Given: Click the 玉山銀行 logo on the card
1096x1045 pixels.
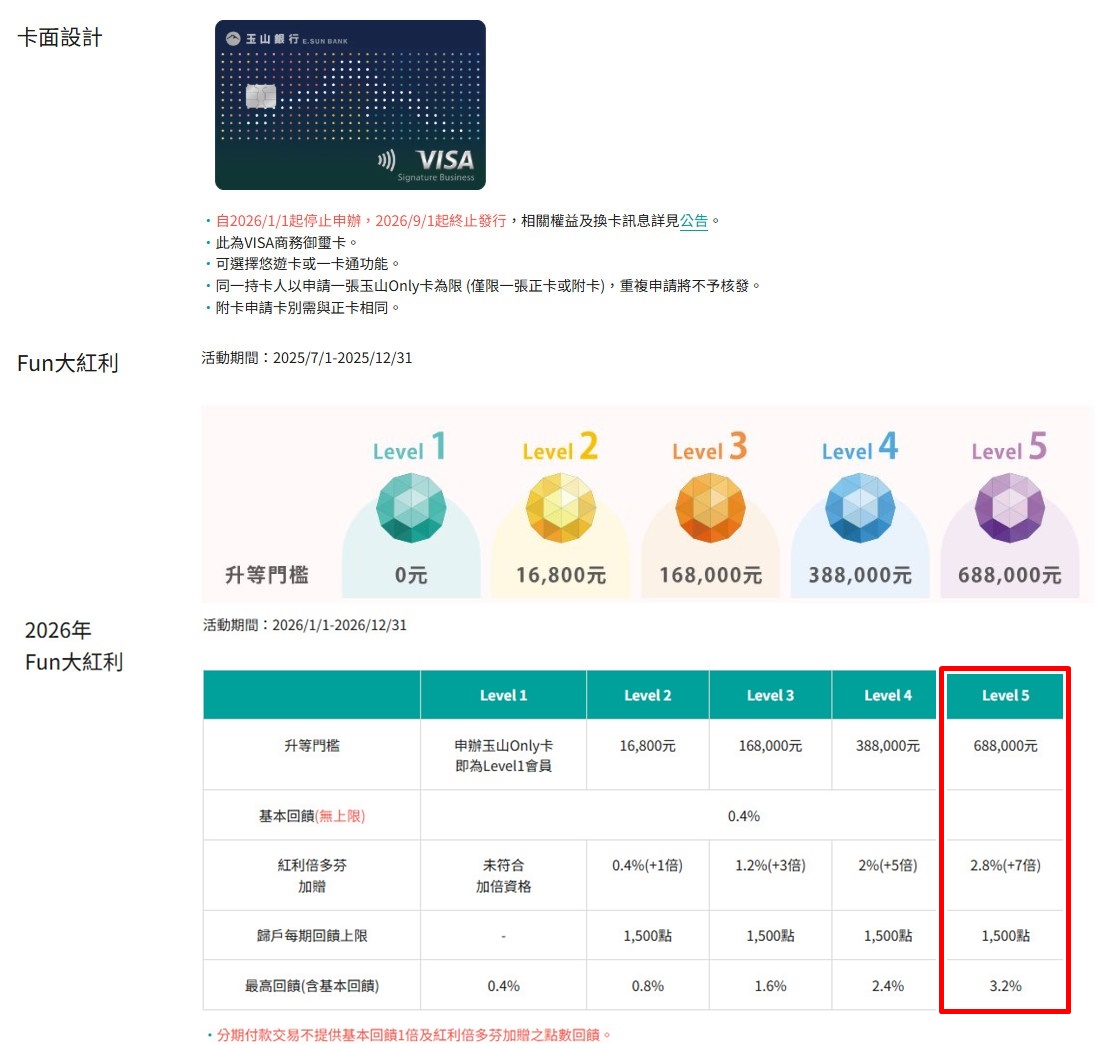Looking at the screenshot, I should click(287, 39).
